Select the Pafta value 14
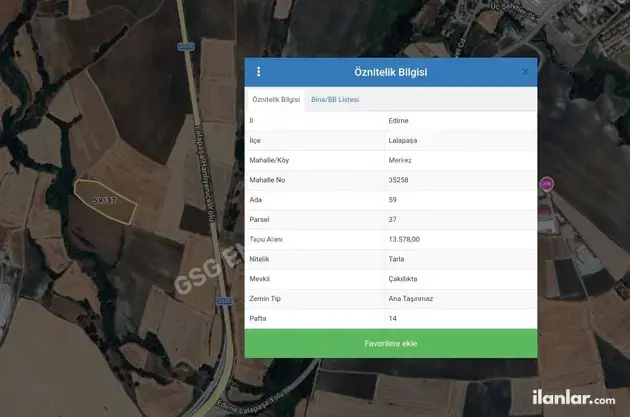The image size is (630, 417). click(x=393, y=318)
